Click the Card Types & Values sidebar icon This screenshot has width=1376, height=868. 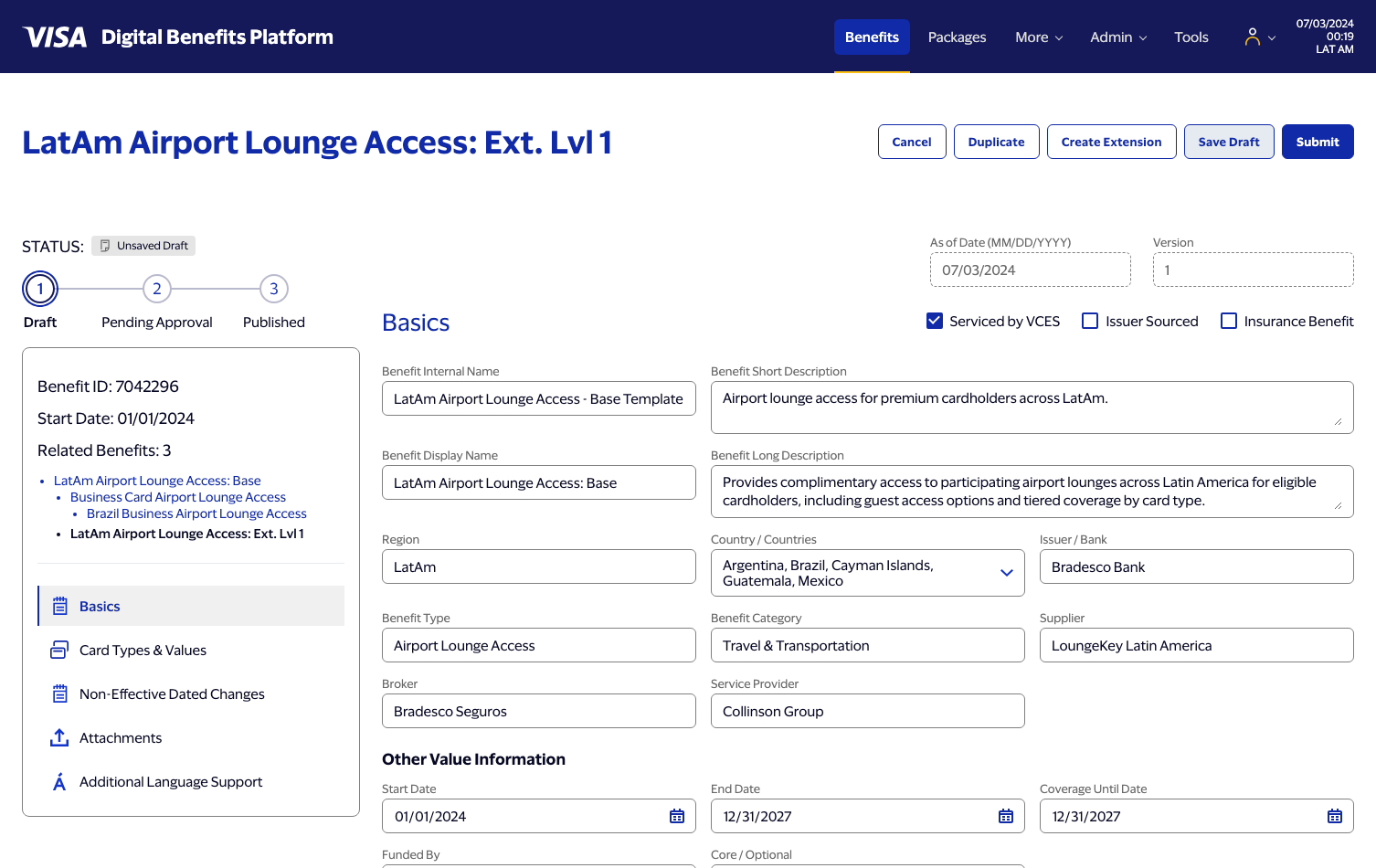tap(59, 650)
